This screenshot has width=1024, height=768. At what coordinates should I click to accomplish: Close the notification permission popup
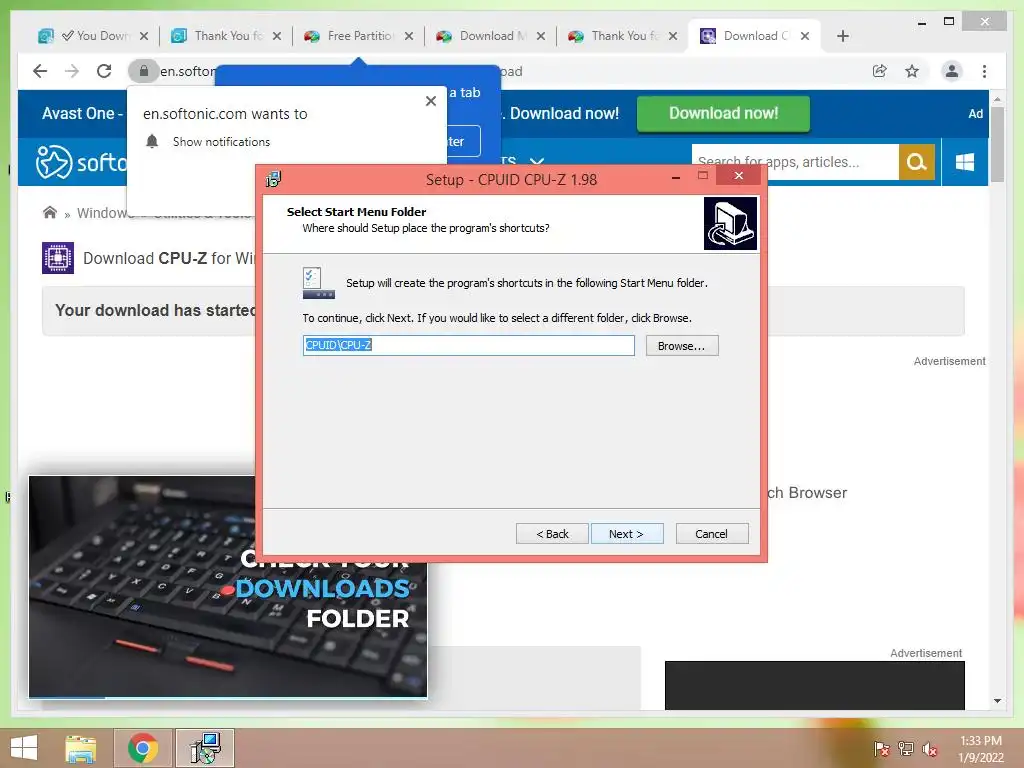(x=430, y=101)
